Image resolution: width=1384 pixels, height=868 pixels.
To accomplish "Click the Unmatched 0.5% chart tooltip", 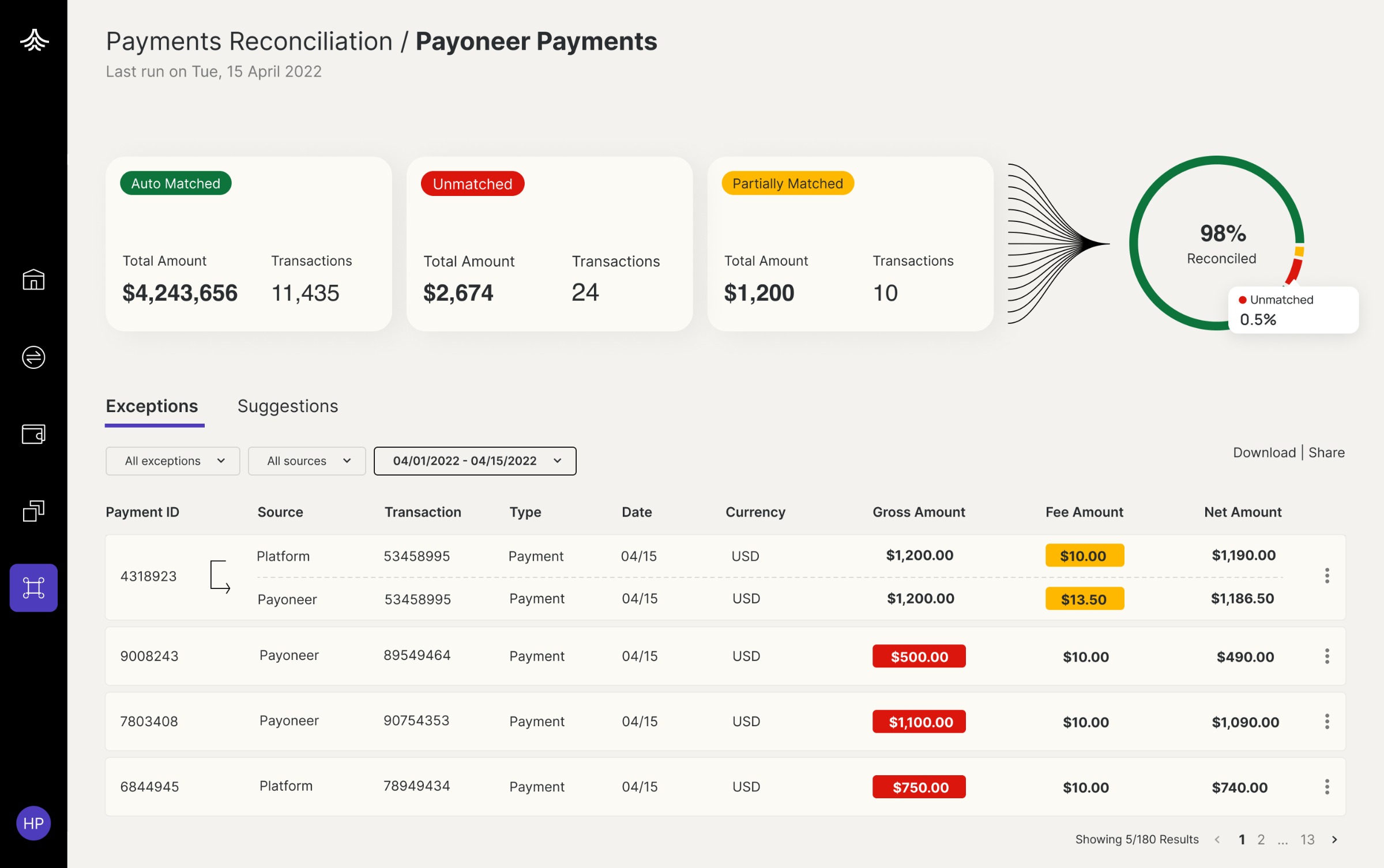I will [x=1293, y=310].
